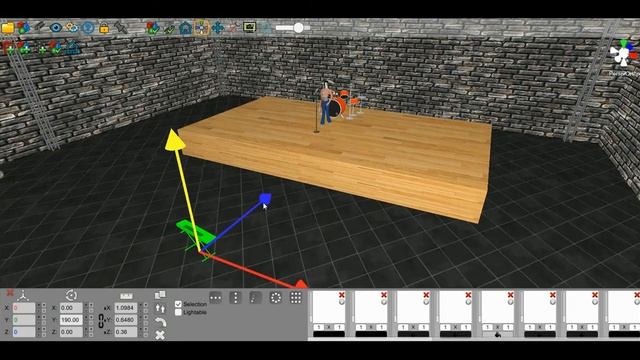This screenshot has height=360, width=640.
Task: Toggle the chain link scale lock
Action: coord(101,320)
